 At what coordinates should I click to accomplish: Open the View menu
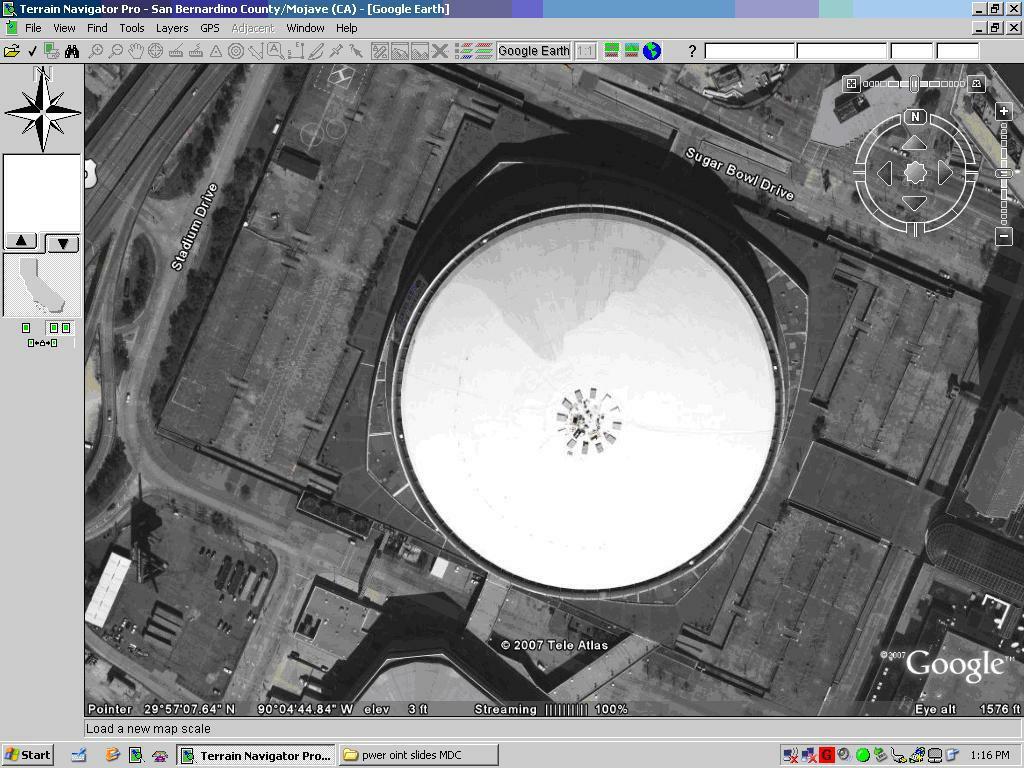click(x=64, y=28)
